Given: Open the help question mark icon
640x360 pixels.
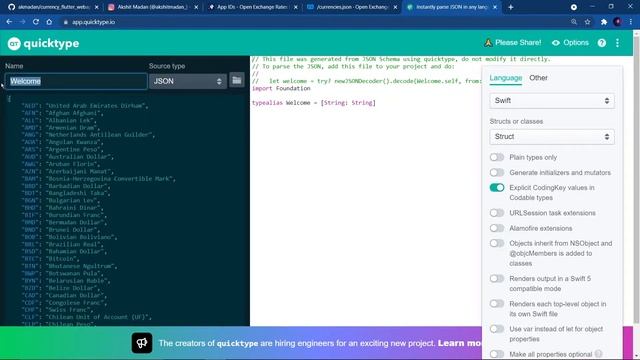Looking at the screenshot, I should pyautogui.click(x=602, y=43).
